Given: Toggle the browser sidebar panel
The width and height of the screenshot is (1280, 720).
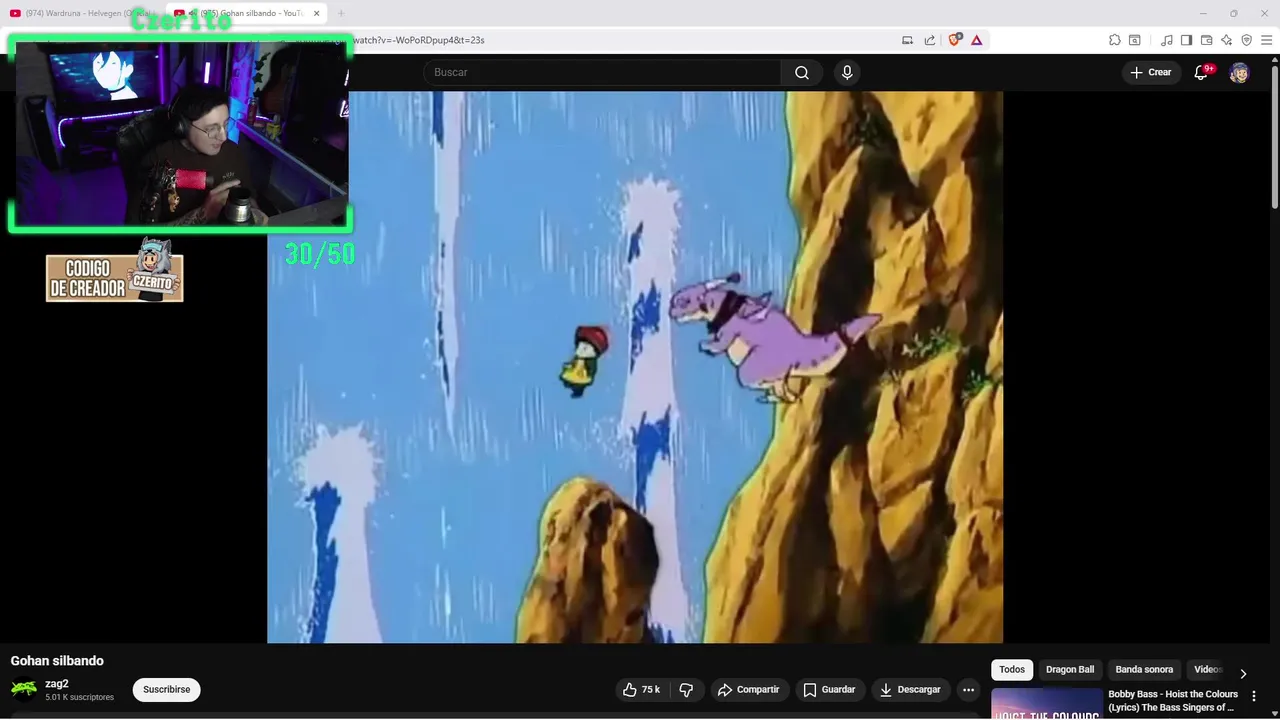Looking at the screenshot, I should (1187, 40).
